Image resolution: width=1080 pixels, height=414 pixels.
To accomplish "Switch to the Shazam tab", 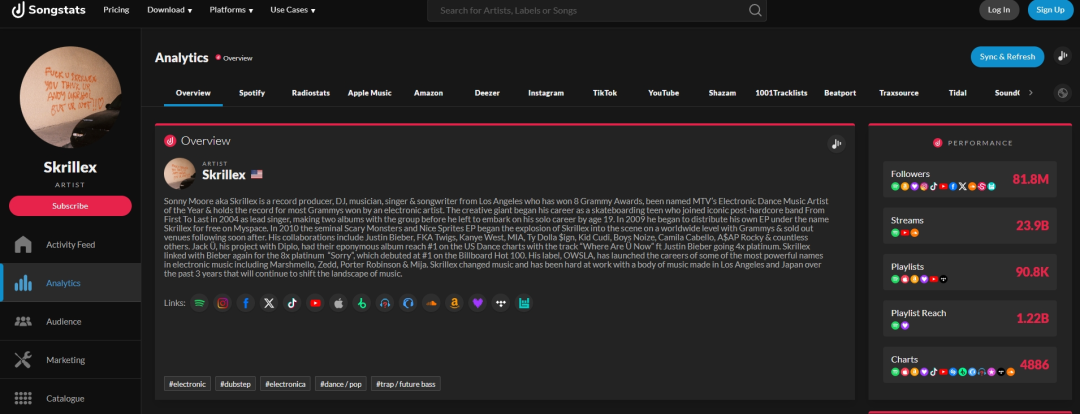I will point(723,93).
